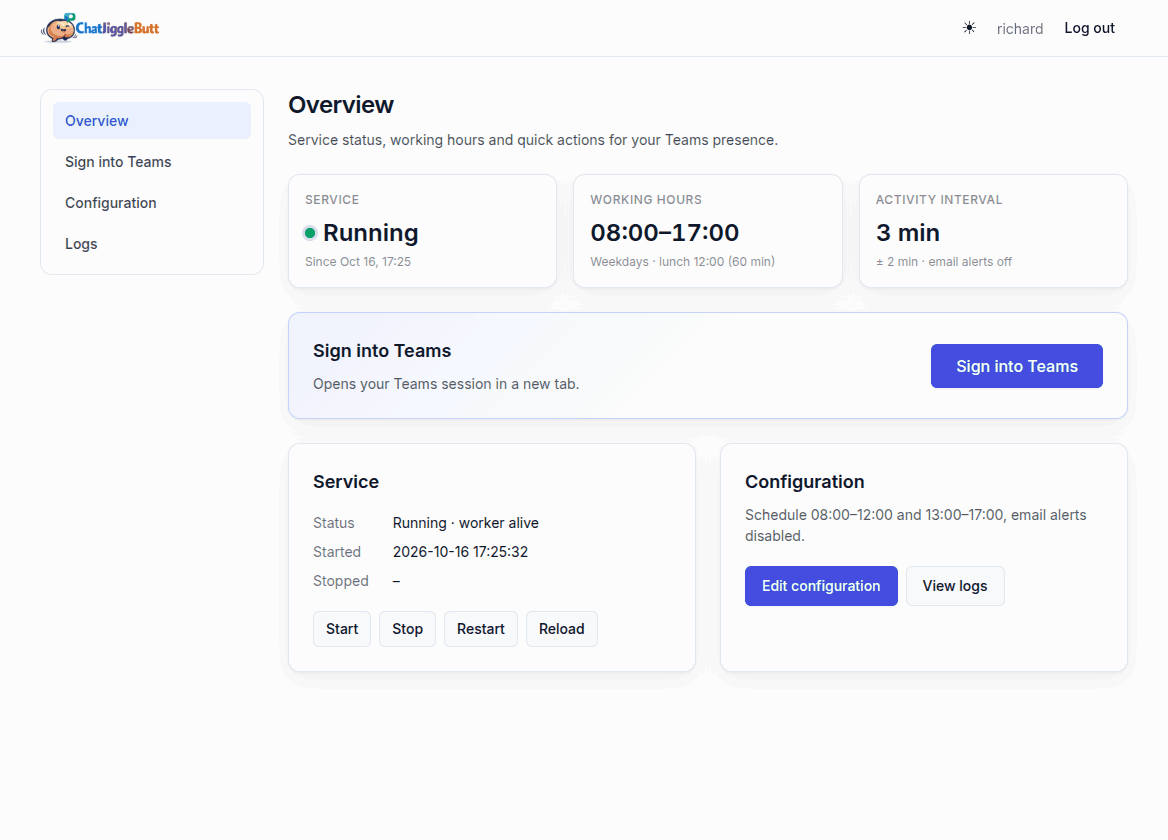
Task: Click the ChatJiggleButt logo
Action: [100, 28]
